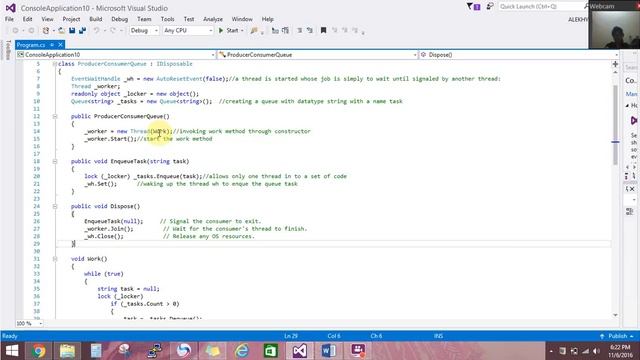Open the View menu
This screenshot has width=640, height=360.
point(47,19)
